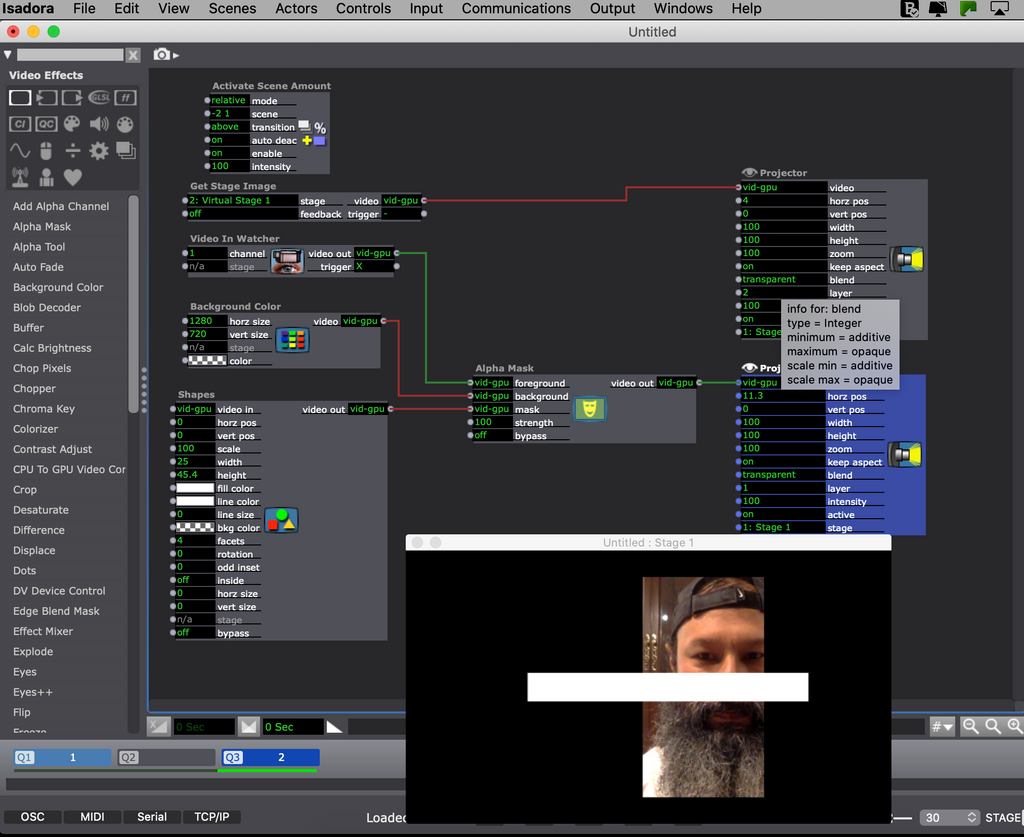Collapse the actor toolbox disclosure triangle
Screen dimensions: 1024x837
[9, 55]
